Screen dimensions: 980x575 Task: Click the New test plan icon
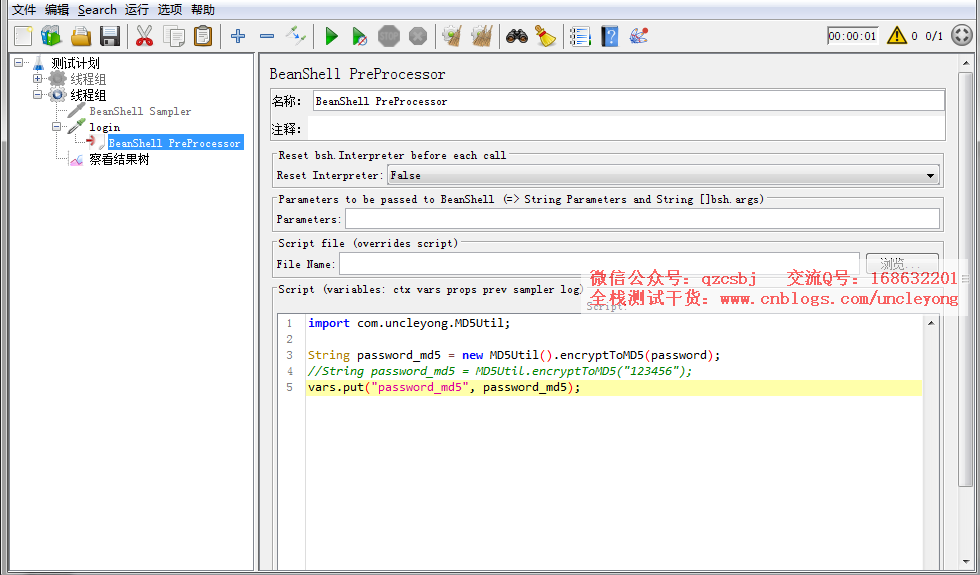23,36
